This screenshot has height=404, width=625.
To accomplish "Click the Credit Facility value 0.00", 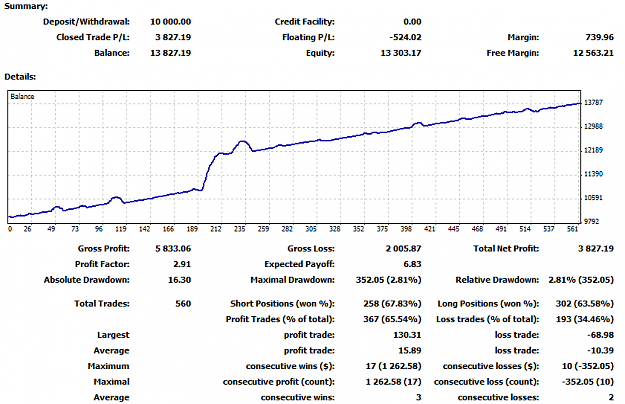I will tap(412, 22).
